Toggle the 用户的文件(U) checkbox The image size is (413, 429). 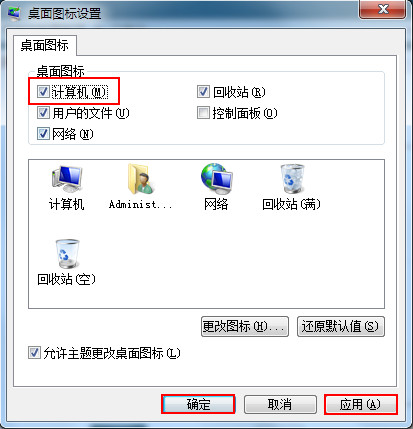43,113
